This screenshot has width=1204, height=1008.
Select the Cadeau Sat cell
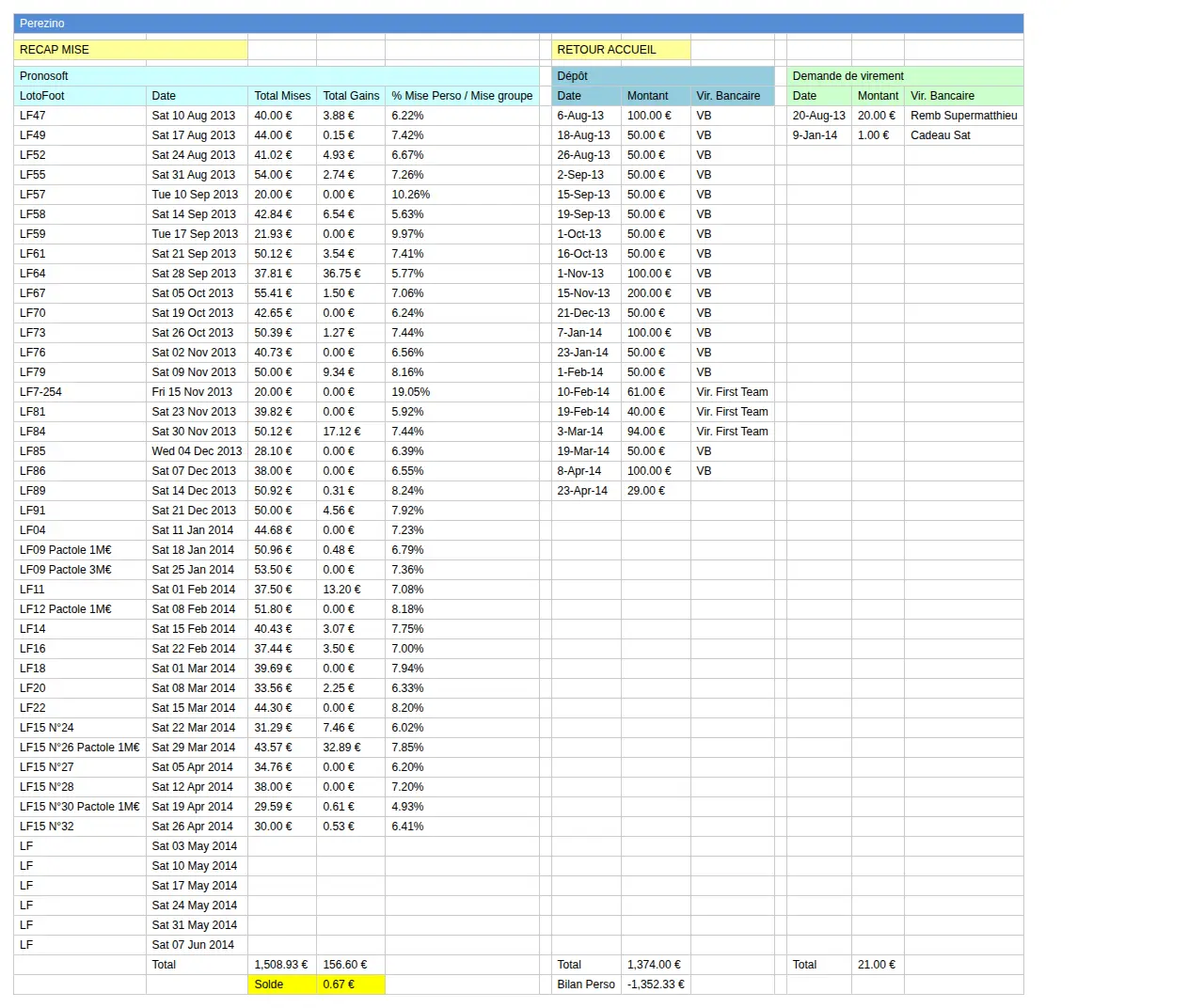pyautogui.click(x=964, y=135)
